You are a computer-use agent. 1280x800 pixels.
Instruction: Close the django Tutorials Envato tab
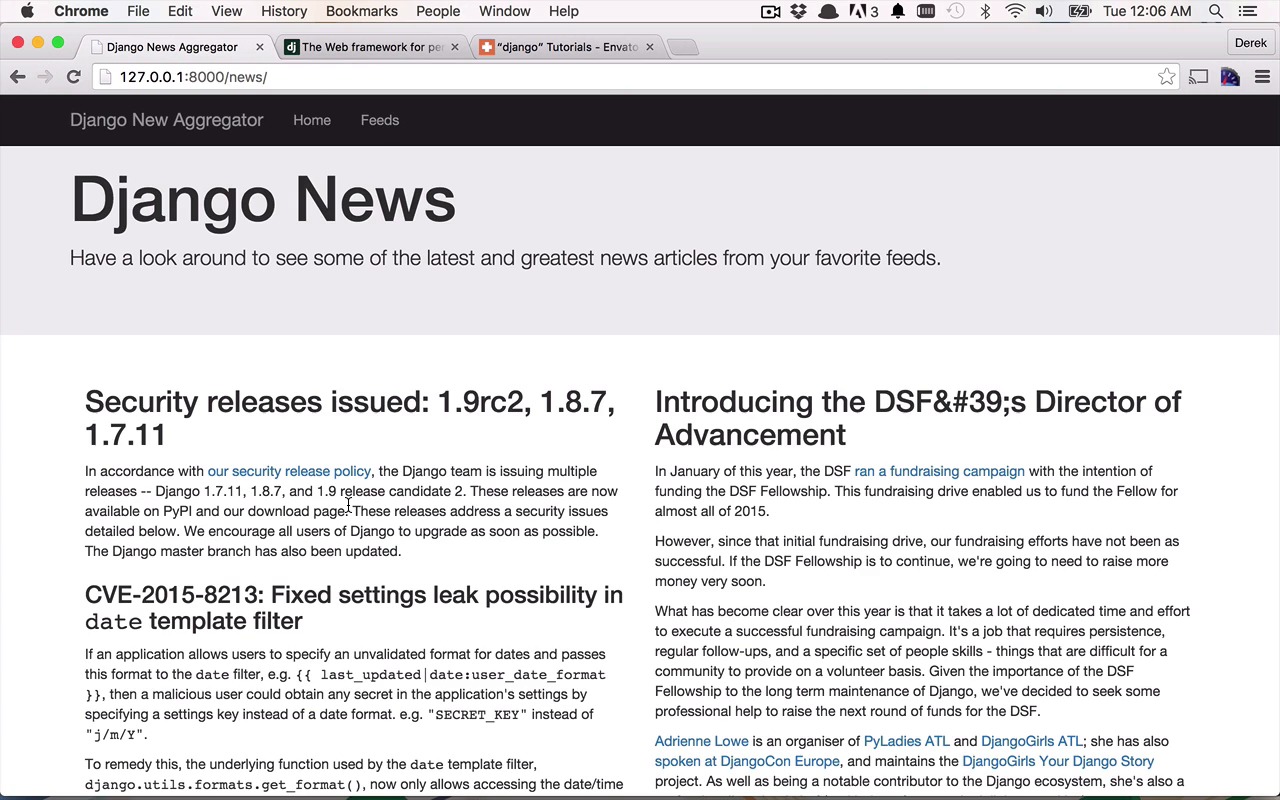649,47
